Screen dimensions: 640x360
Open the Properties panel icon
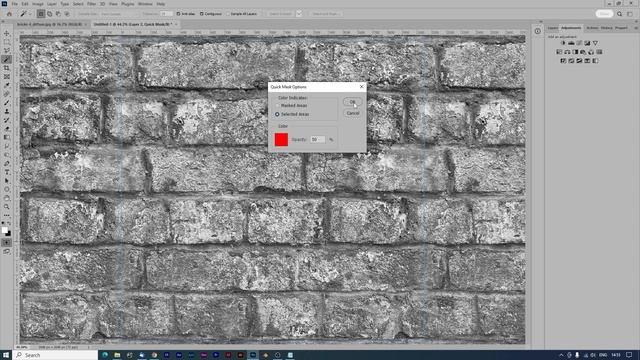pos(538,31)
